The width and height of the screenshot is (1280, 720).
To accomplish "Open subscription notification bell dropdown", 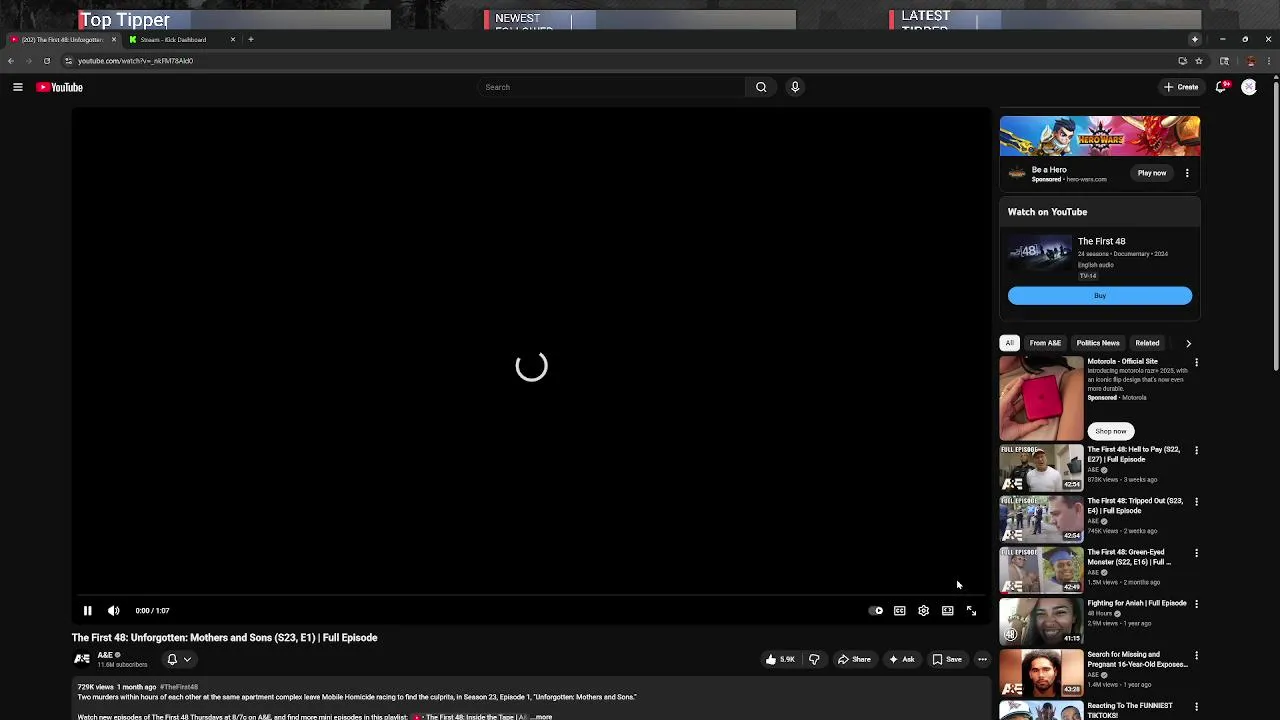I will point(178,659).
